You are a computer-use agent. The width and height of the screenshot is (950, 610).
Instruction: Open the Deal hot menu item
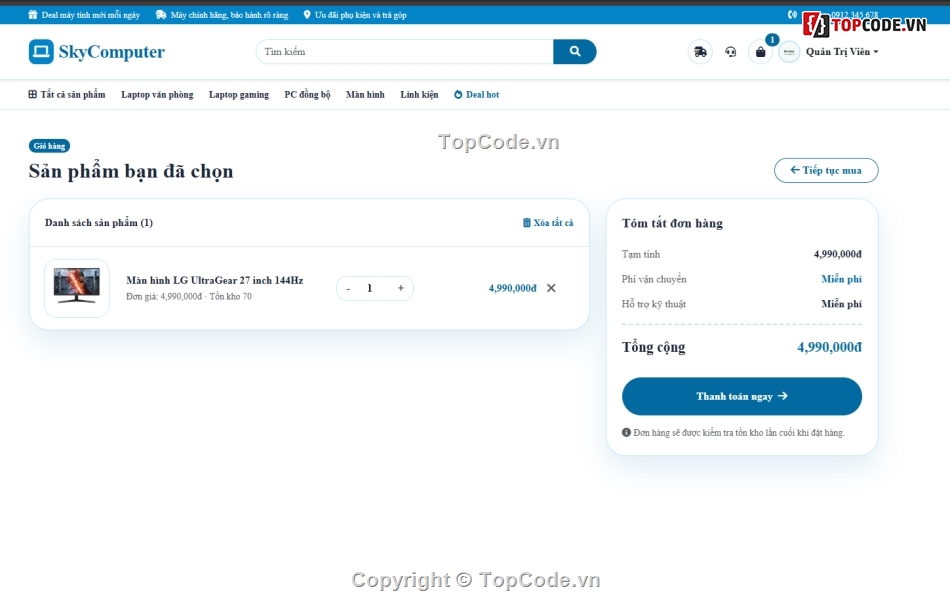pyautogui.click(x=477, y=94)
